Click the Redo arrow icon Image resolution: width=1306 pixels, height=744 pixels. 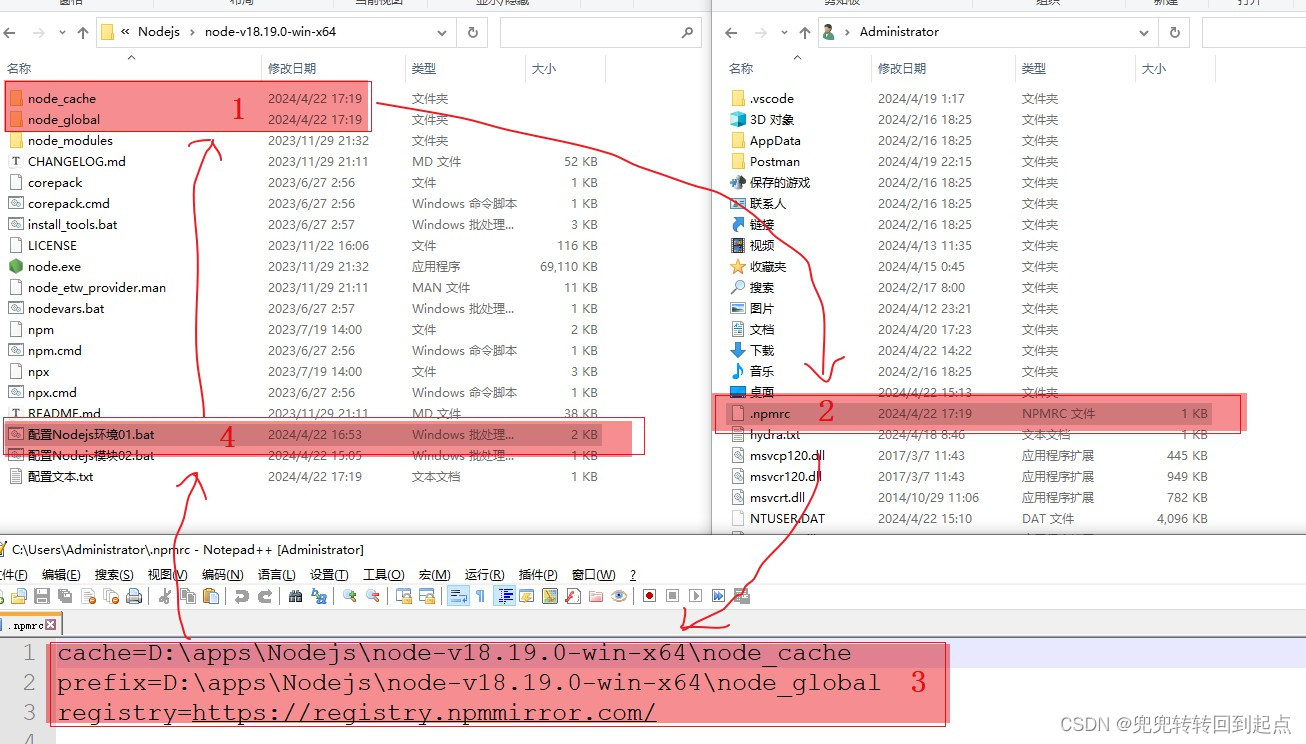click(265, 596)
